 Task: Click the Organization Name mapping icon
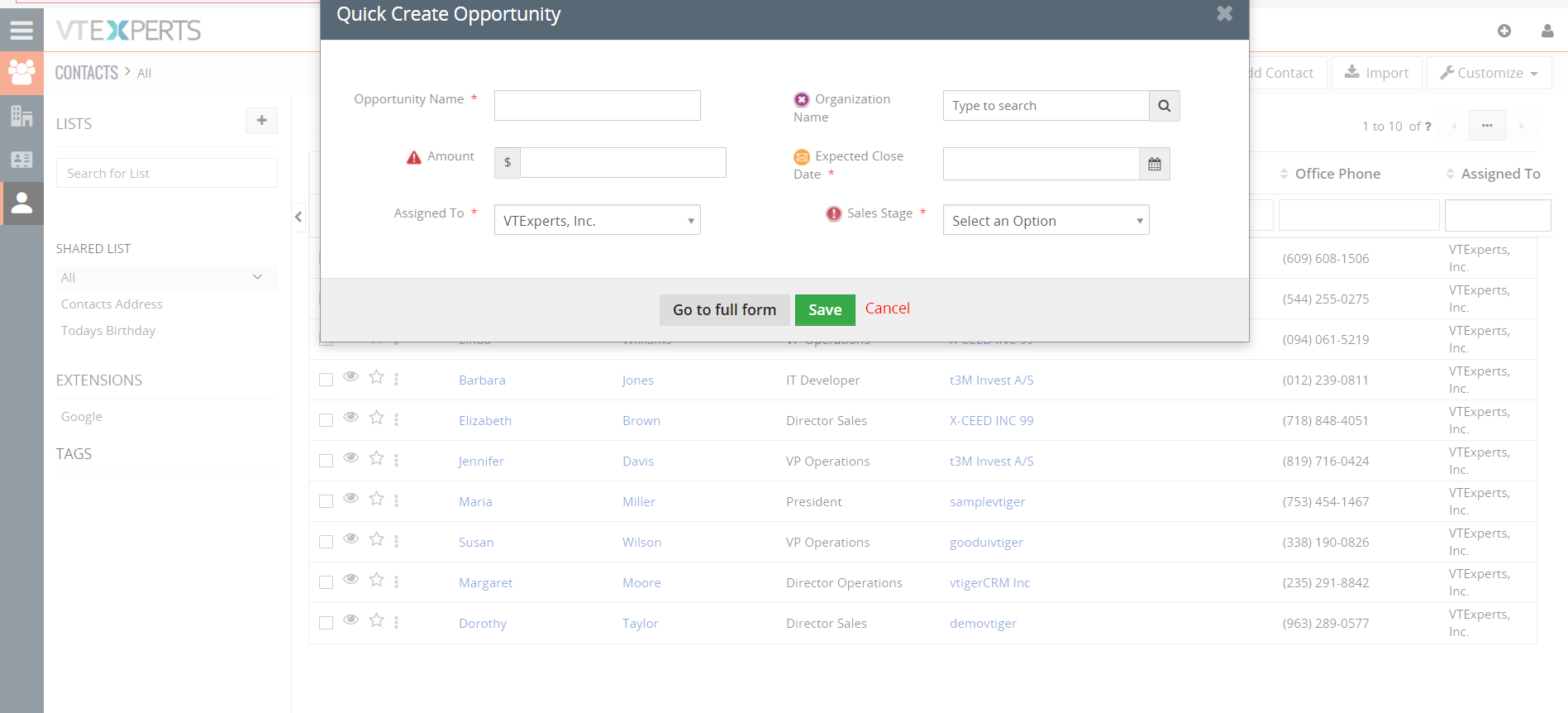pyautogui.click(x=801, y=99)
